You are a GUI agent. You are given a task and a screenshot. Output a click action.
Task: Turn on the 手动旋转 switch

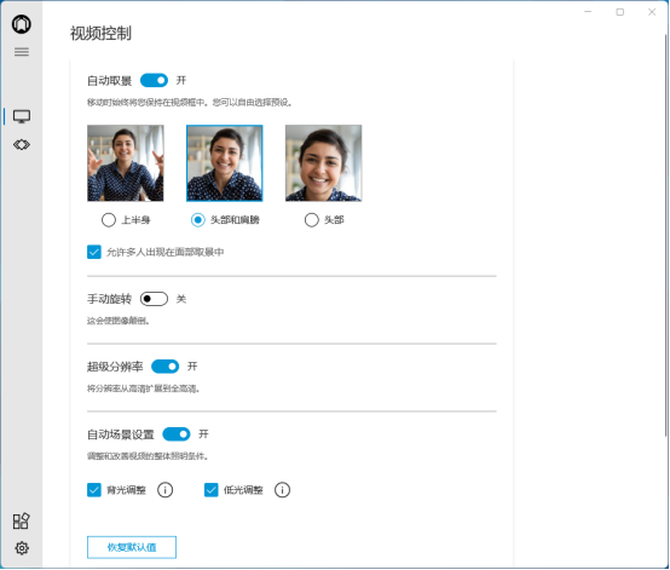(x=154, y=299)
